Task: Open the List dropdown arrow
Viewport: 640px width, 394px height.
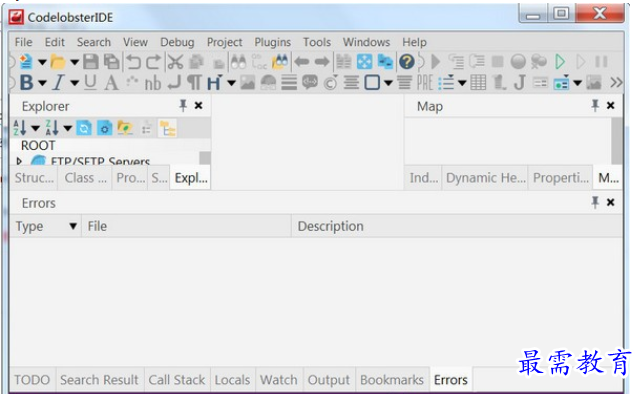Action: point(462,83)
